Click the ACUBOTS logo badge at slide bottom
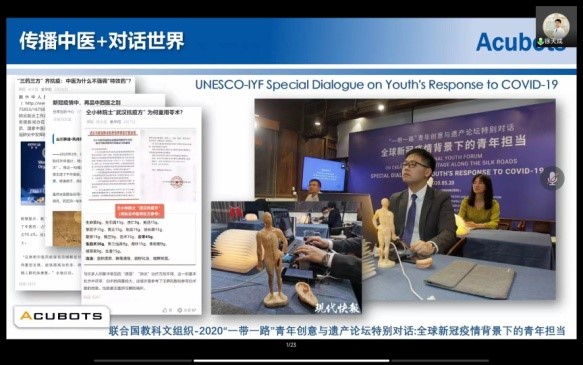This screenshot has height=365, width=583. [62, 316]
